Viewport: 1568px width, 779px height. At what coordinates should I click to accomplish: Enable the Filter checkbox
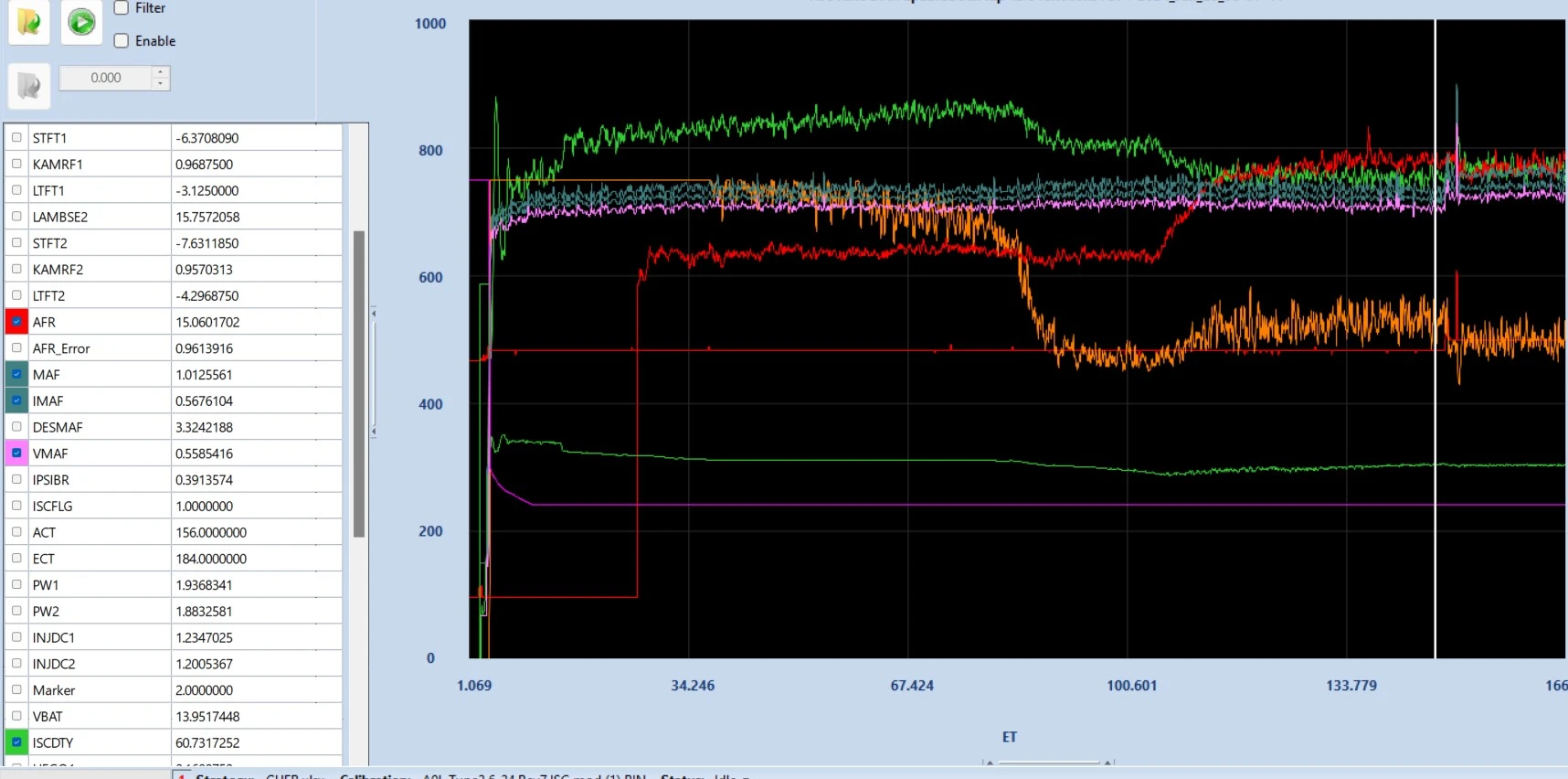point(121,8)
